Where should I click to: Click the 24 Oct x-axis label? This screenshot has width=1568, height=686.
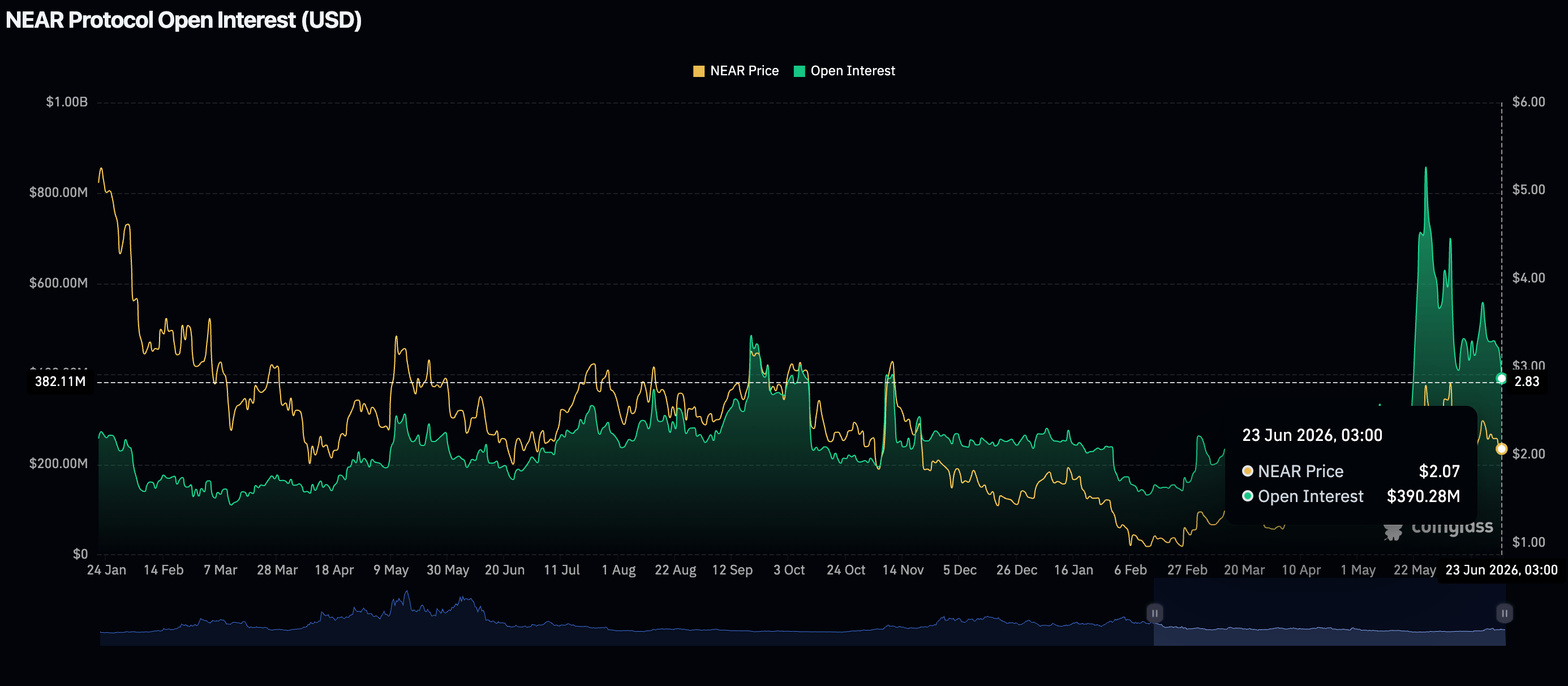point(846,571)
